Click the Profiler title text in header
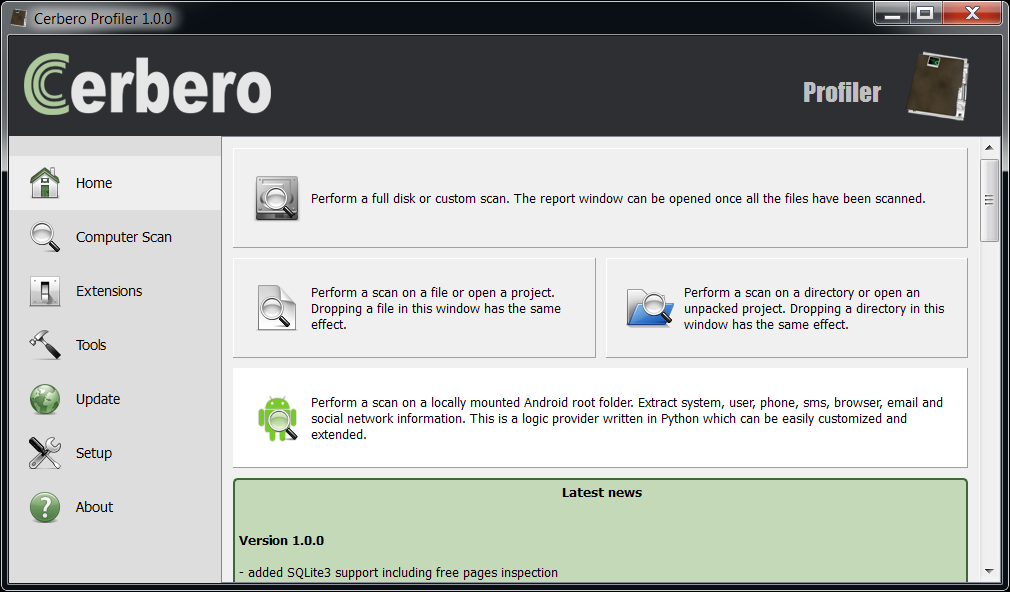Image resolution: width=1010 pixels, height=592 pixels. [842, 93]
